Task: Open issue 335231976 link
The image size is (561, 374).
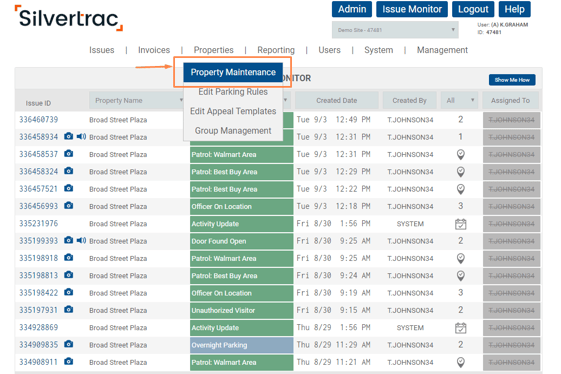Action: 39,224
